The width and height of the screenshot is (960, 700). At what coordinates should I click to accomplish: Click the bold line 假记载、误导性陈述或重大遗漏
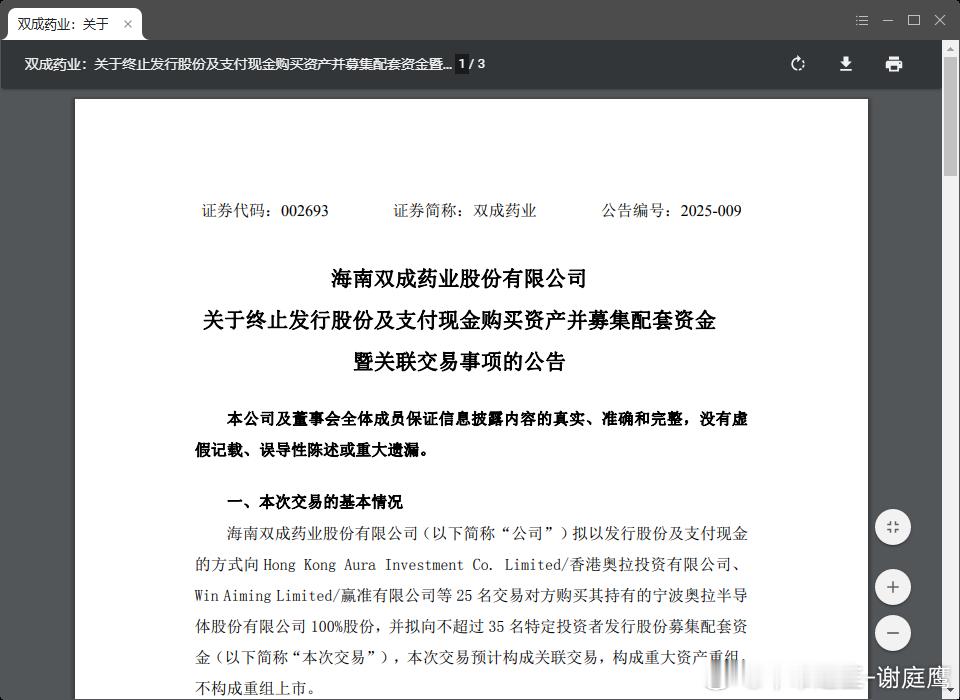312,450
